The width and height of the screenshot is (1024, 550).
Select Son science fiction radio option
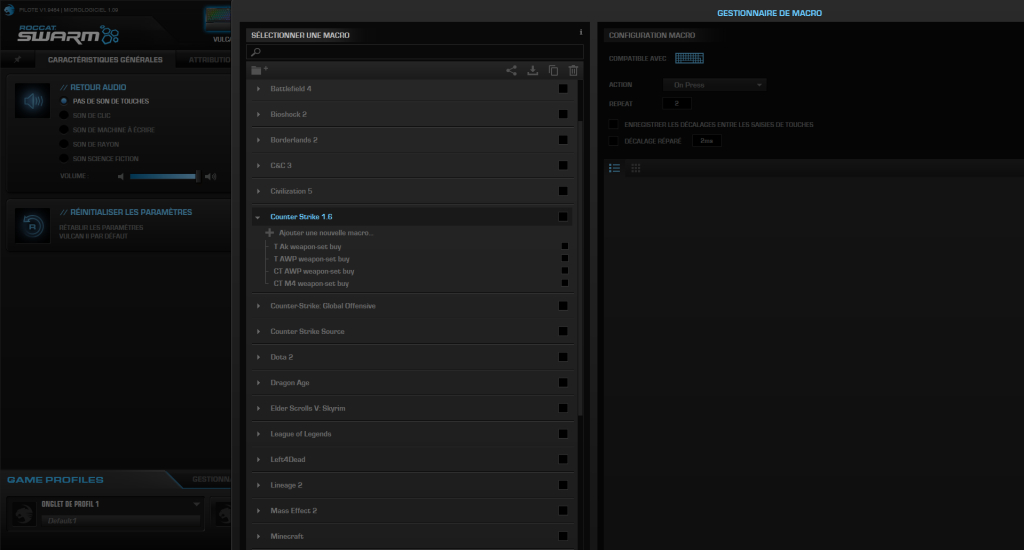click(x=64, y=159)
